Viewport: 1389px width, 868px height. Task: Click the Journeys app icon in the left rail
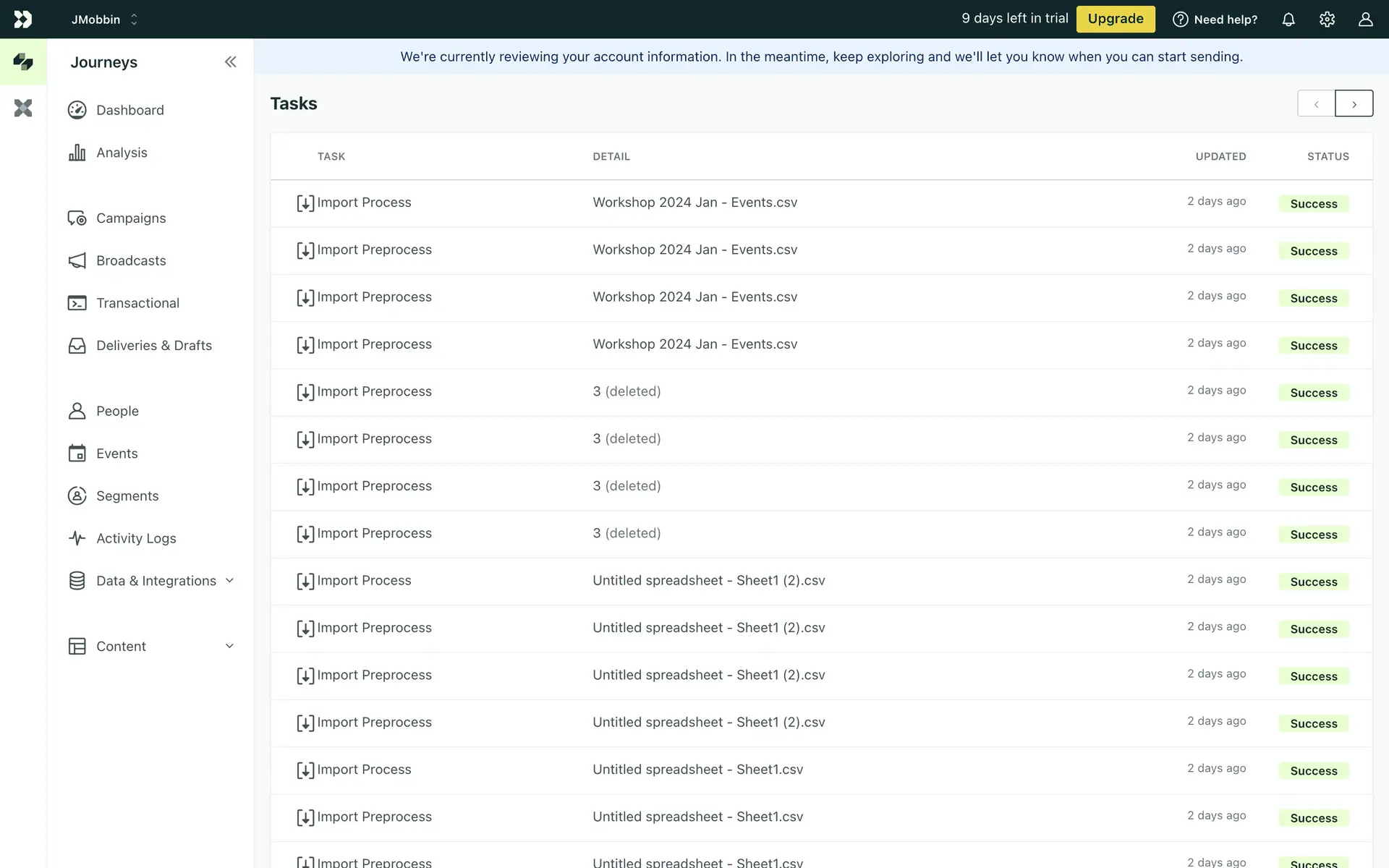pyautogui.click(x=23, y=62)
